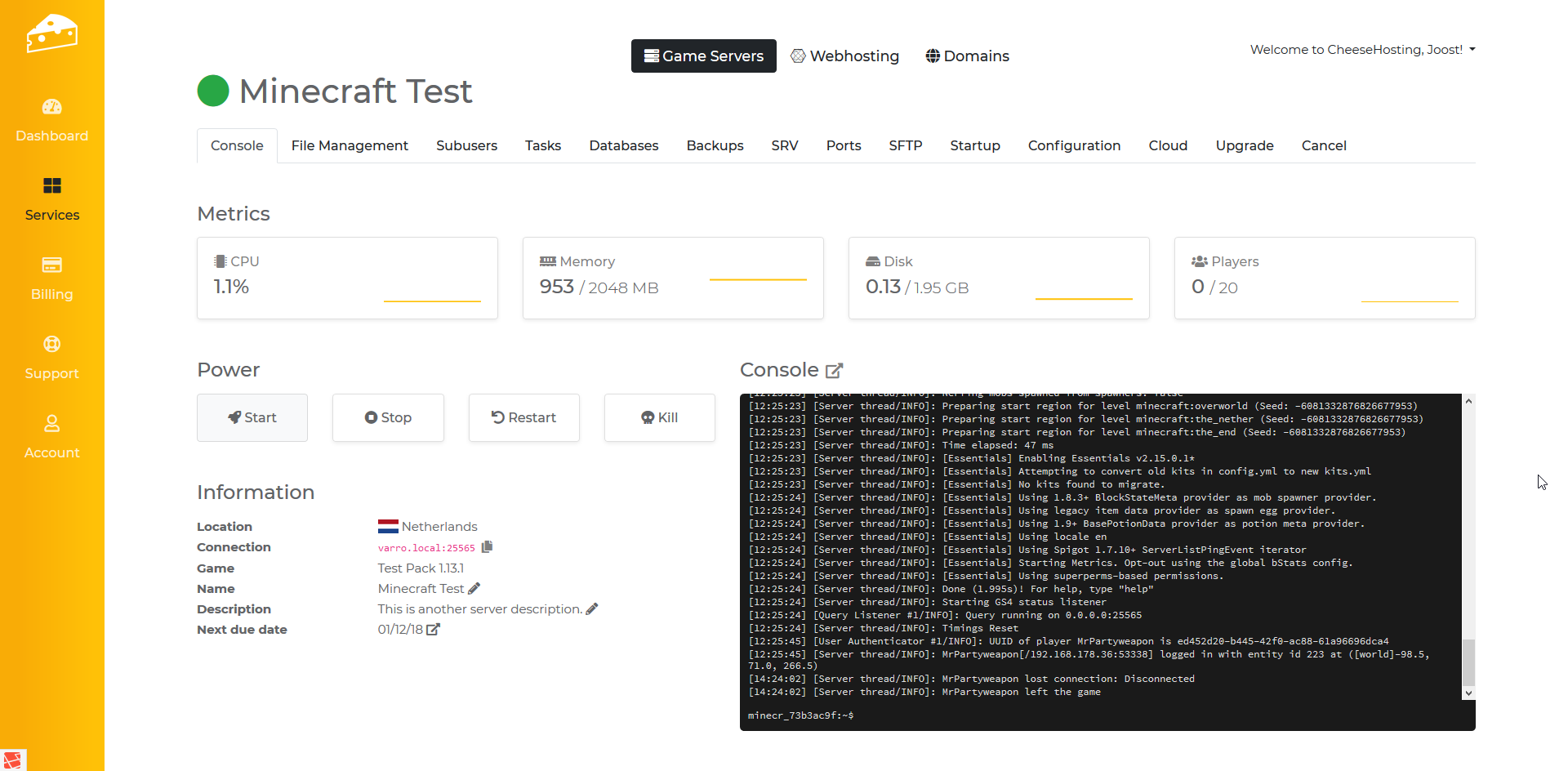This screenshot has width=1568, height=771.
Task: Copy the connection address varro.local:25565
Action: [x=488, y=547]
